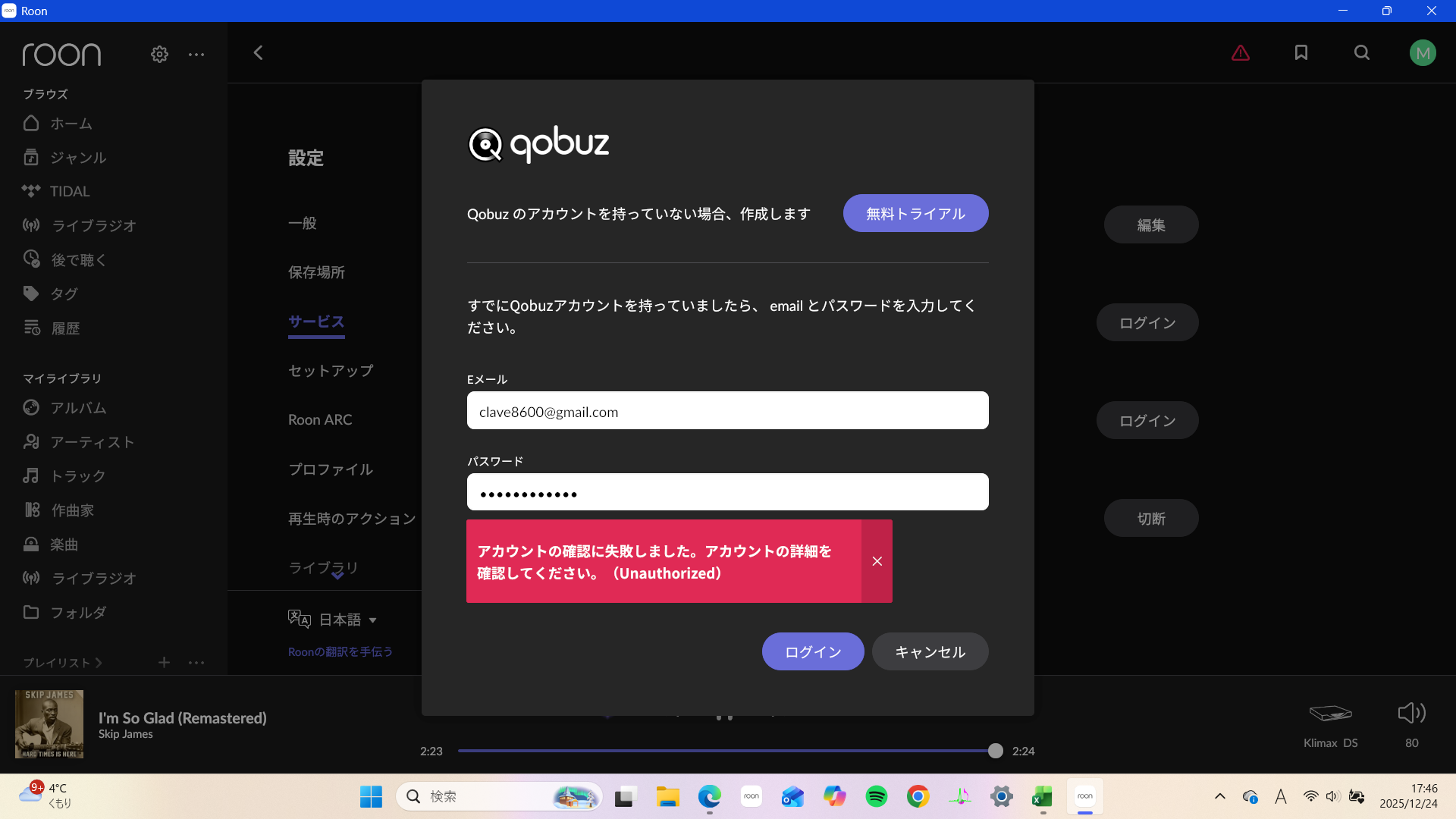Screen dimensions: 1456x819
Task: Click the playback progress slider handle
Action: click(996, 751)
